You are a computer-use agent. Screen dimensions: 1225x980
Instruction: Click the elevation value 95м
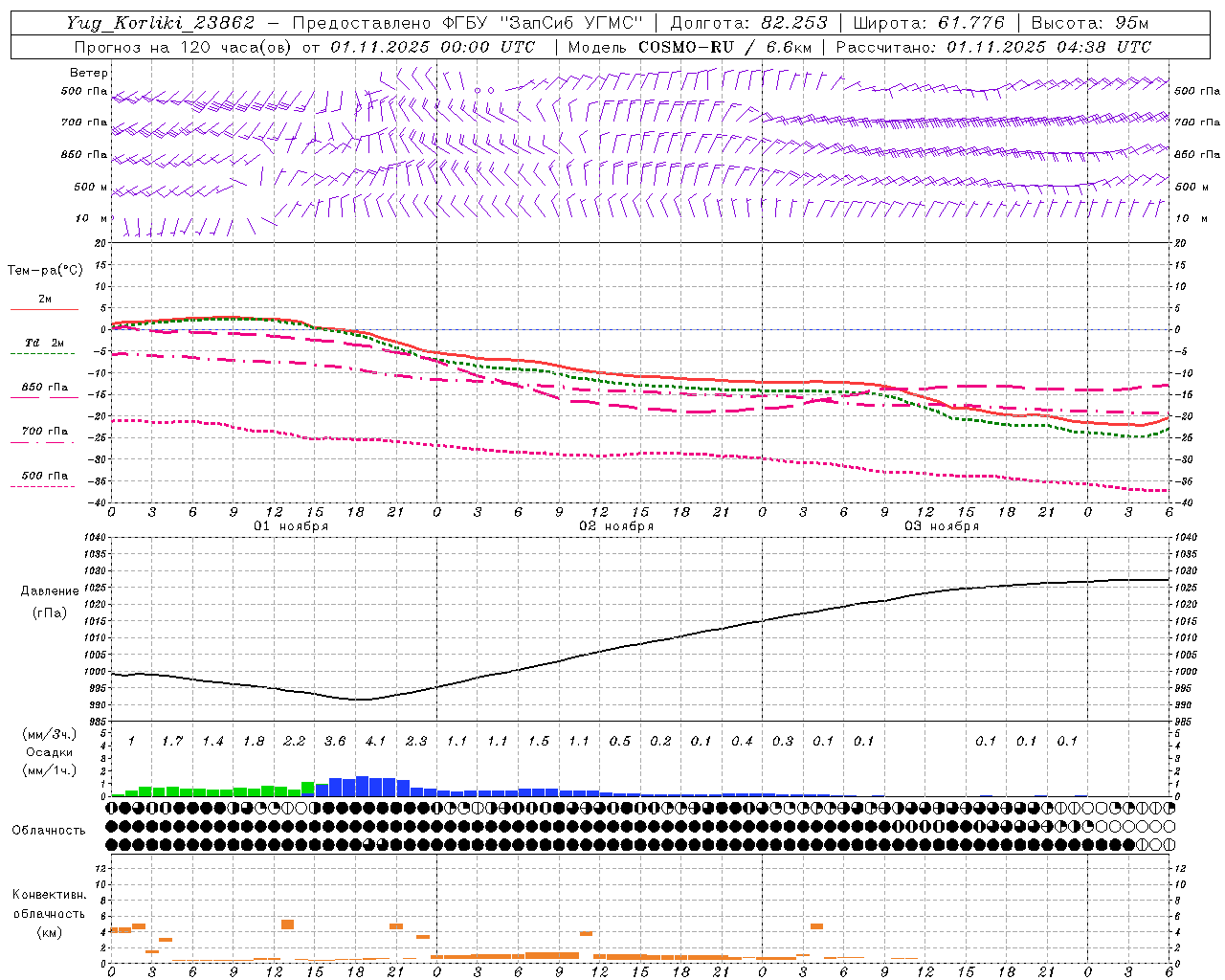click(x=1131, y=23)
